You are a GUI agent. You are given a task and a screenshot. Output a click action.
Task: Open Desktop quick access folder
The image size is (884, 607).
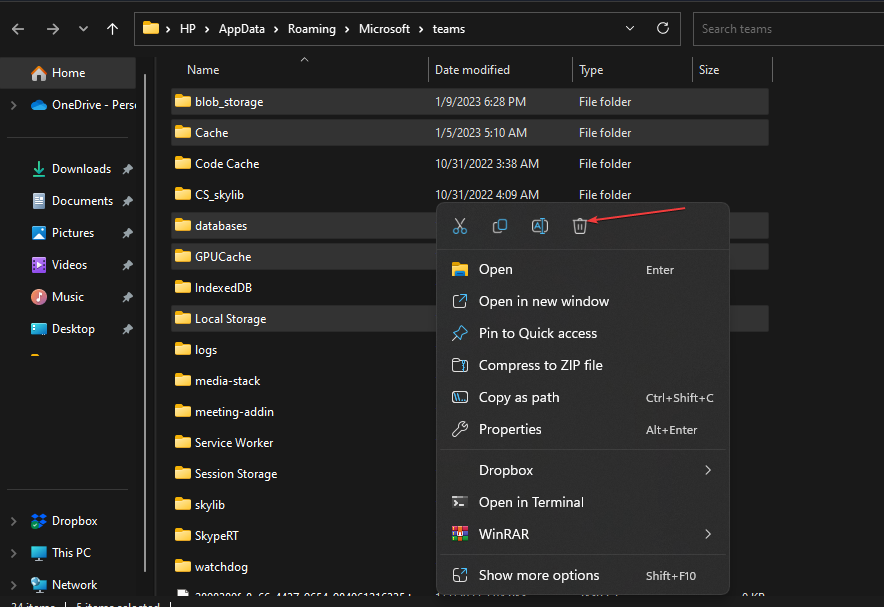[63, 329]
